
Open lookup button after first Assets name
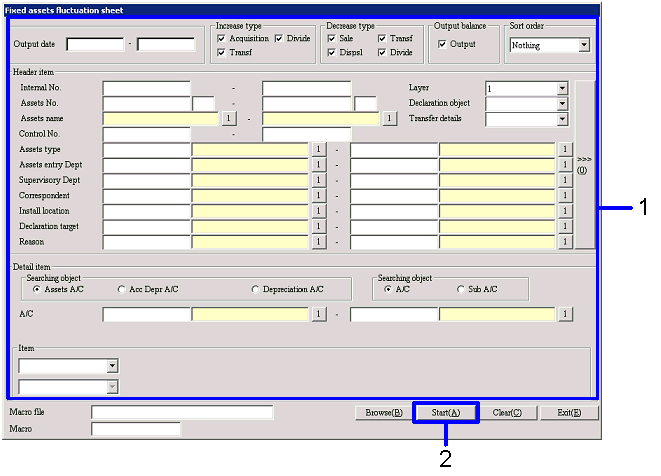coord(229,118)
